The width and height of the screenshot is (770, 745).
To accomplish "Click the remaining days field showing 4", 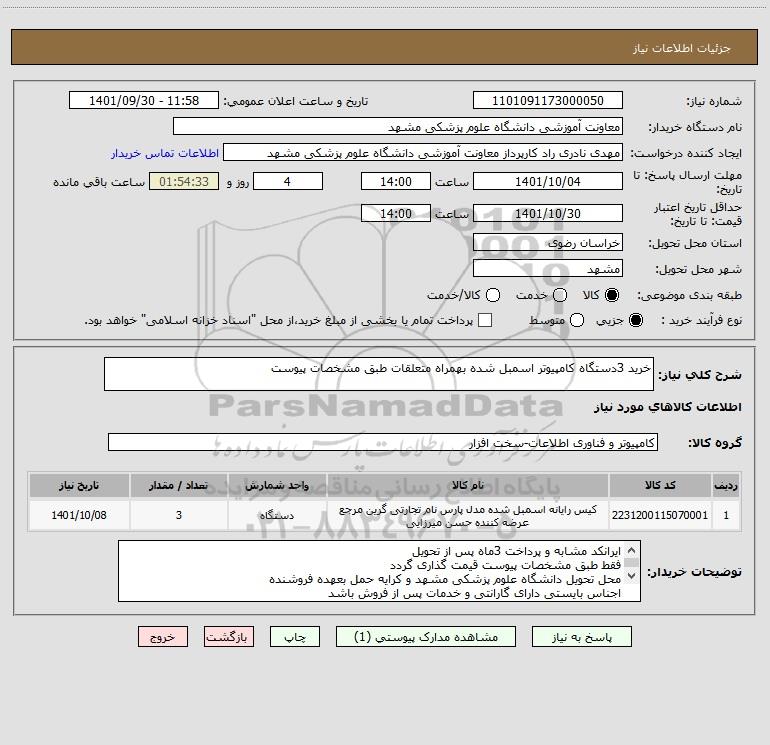I will click(x=288, y=181).
